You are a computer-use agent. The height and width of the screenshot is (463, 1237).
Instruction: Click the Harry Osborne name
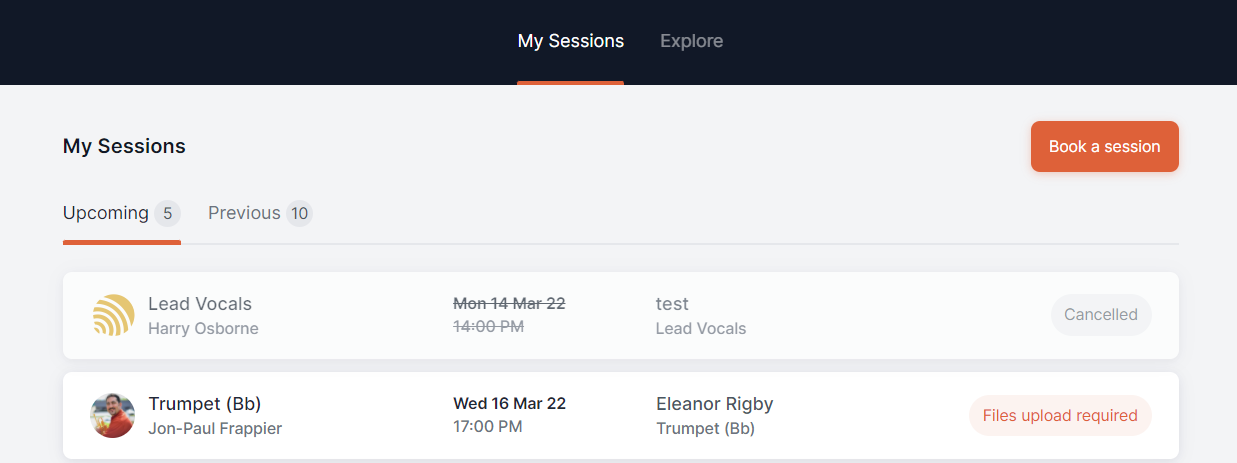click(x=203, y=328)
